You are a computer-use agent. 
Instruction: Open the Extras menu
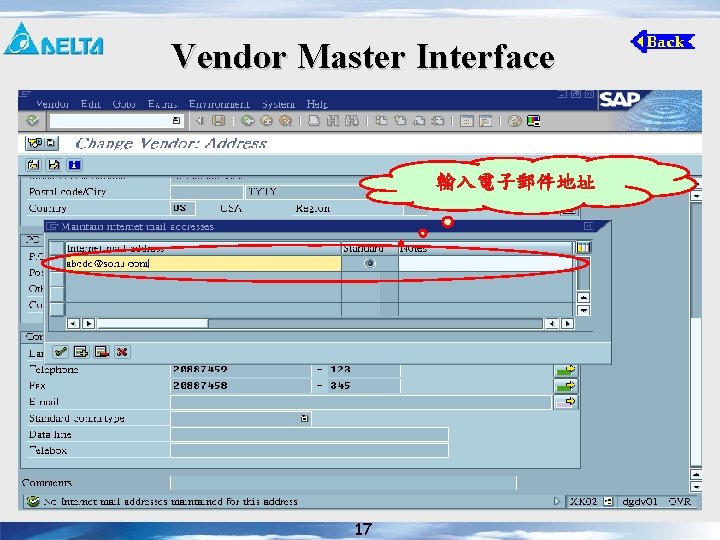[163, 104]
